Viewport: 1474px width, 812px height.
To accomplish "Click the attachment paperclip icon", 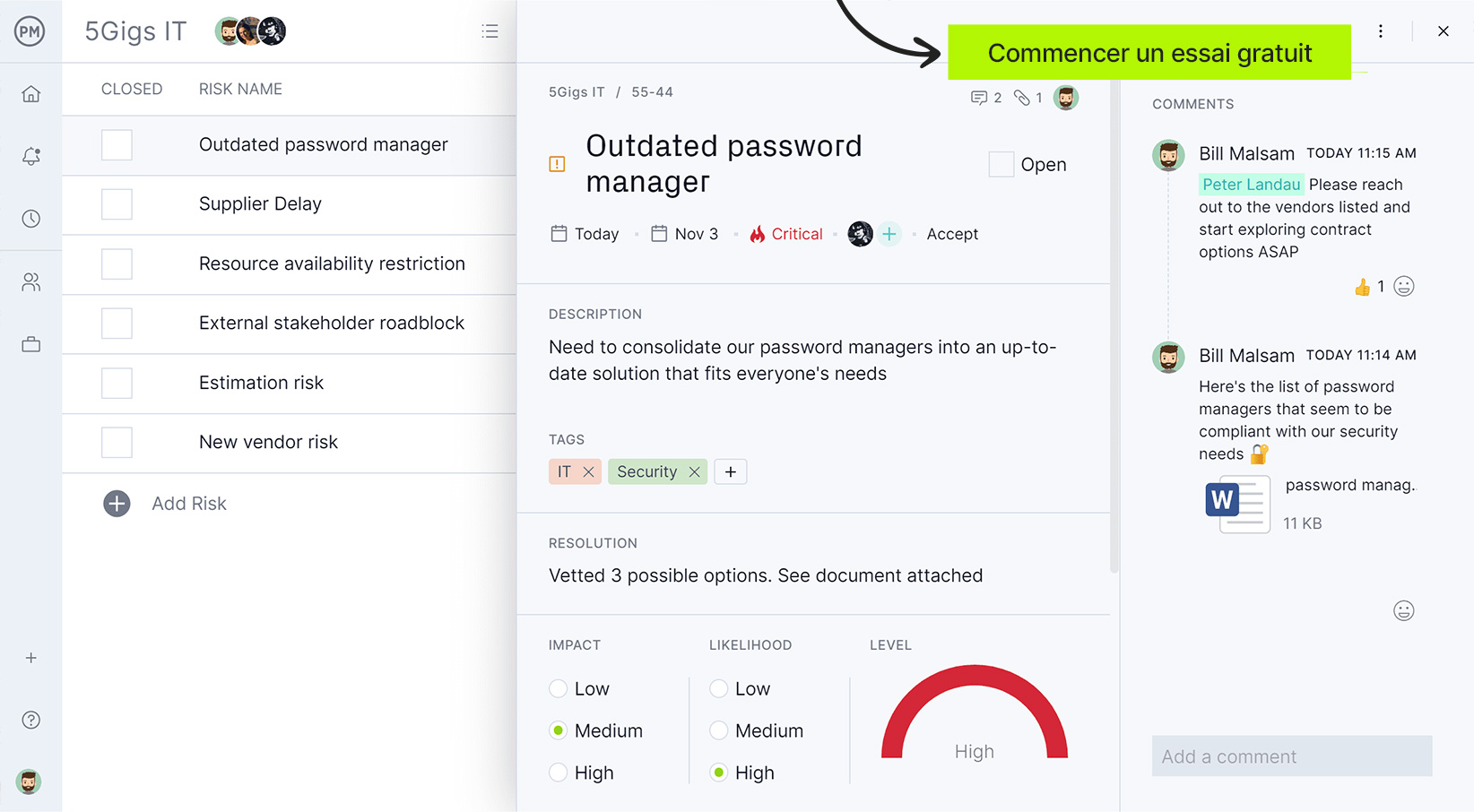I will coord(1022,98).
